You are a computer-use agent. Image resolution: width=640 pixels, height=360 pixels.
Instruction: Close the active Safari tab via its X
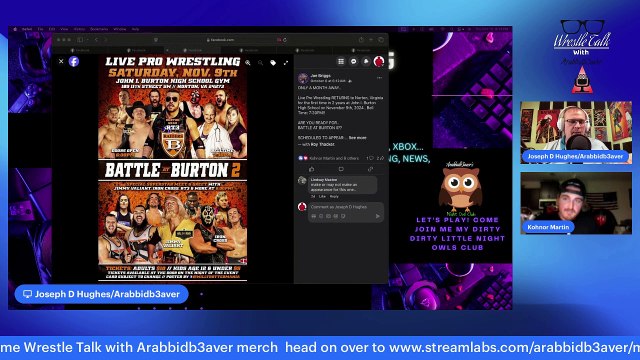(x=167, y=50)
